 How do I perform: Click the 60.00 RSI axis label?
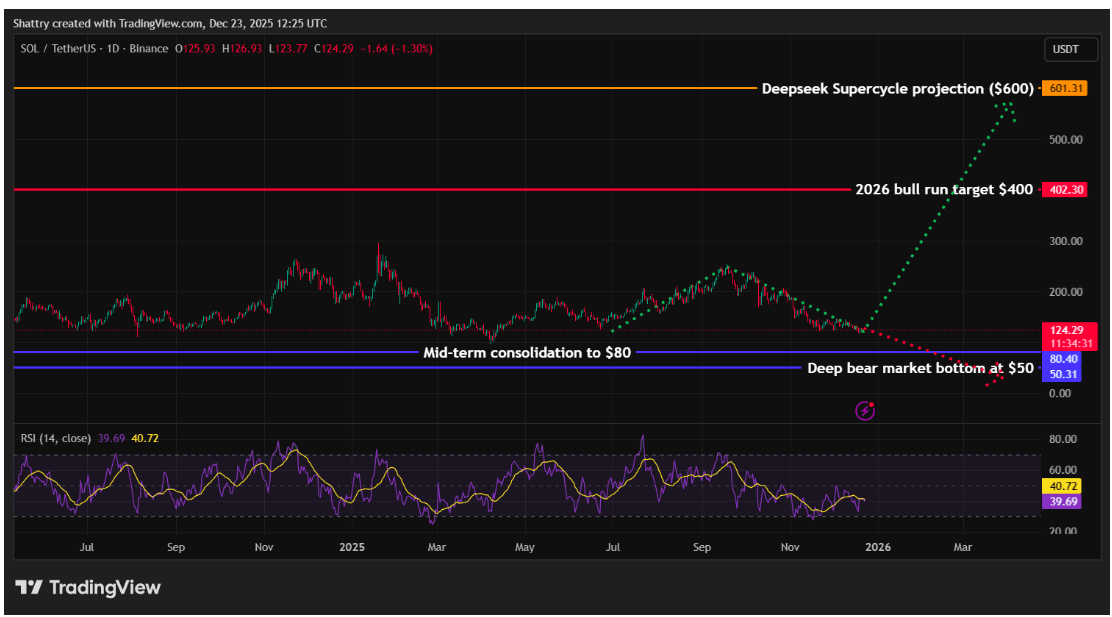tap(1063, 469)
